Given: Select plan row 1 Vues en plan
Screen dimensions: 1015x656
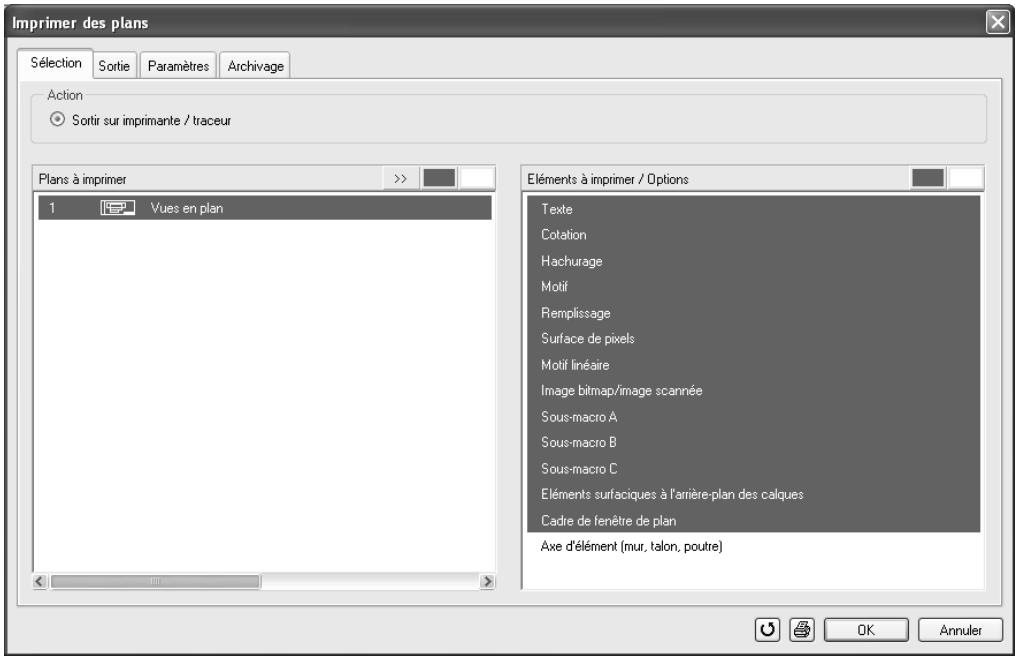Looking at the screenshot, I should 265,208.
